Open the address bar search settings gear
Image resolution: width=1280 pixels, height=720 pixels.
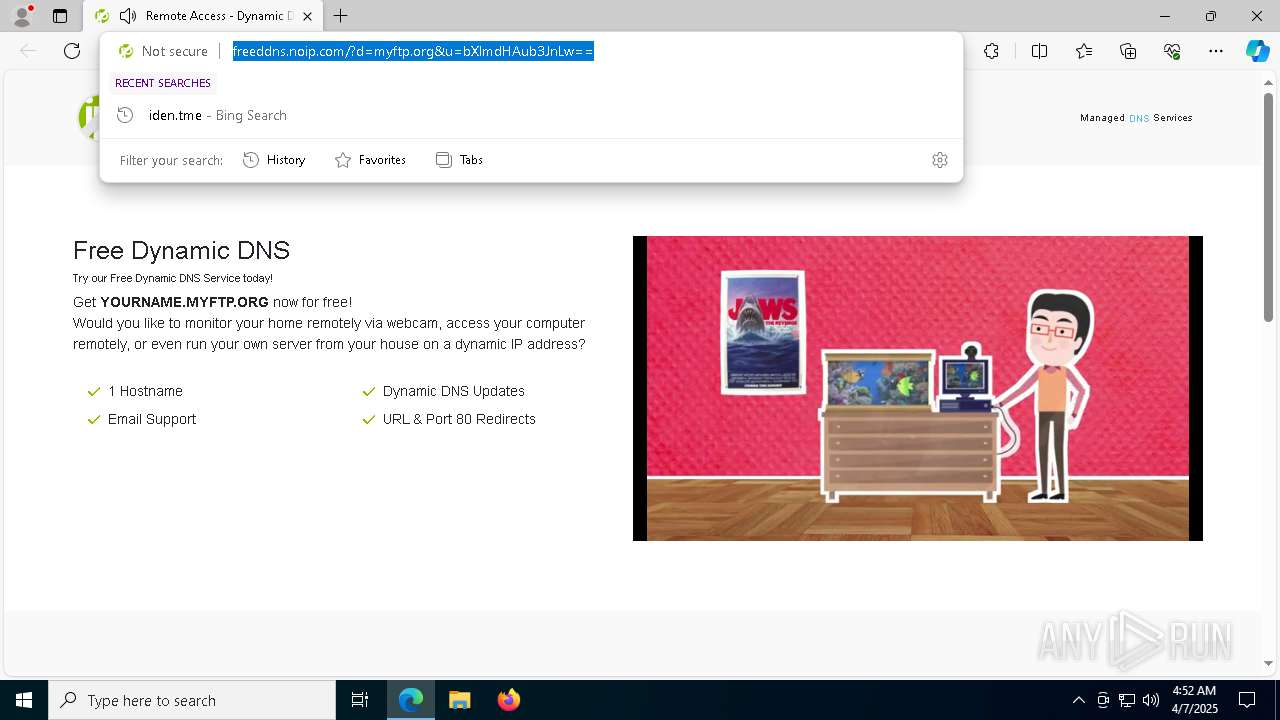pyautogui.click(x=939, y=160)
